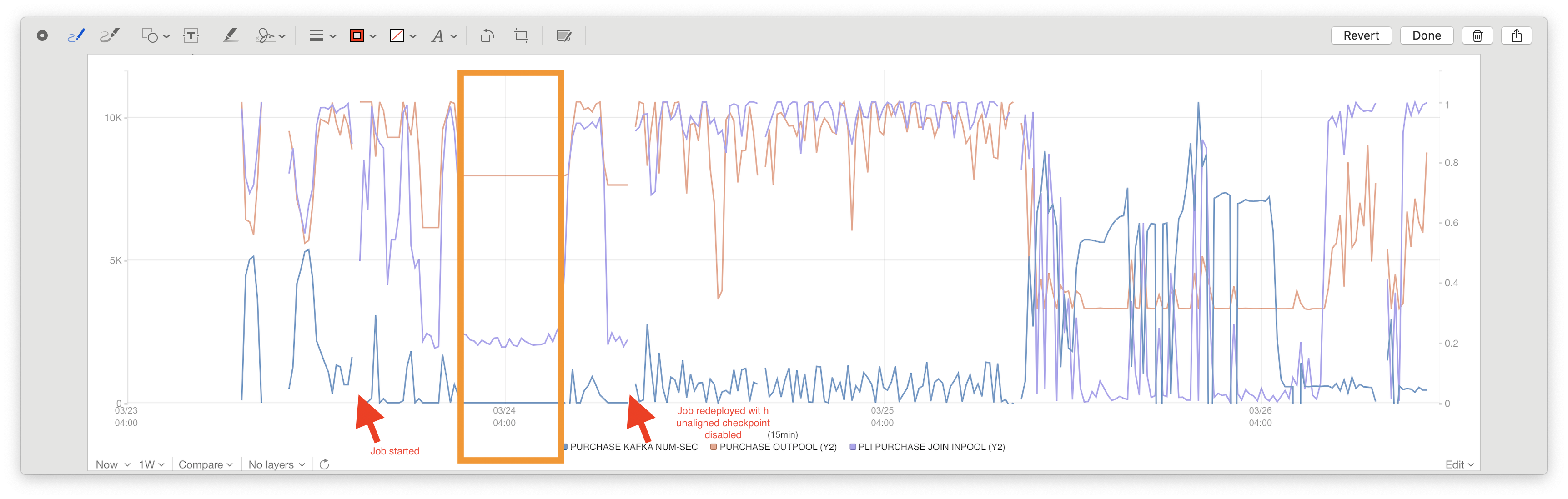
Task: Click the Done button
Action: [x=1426, y=36]
